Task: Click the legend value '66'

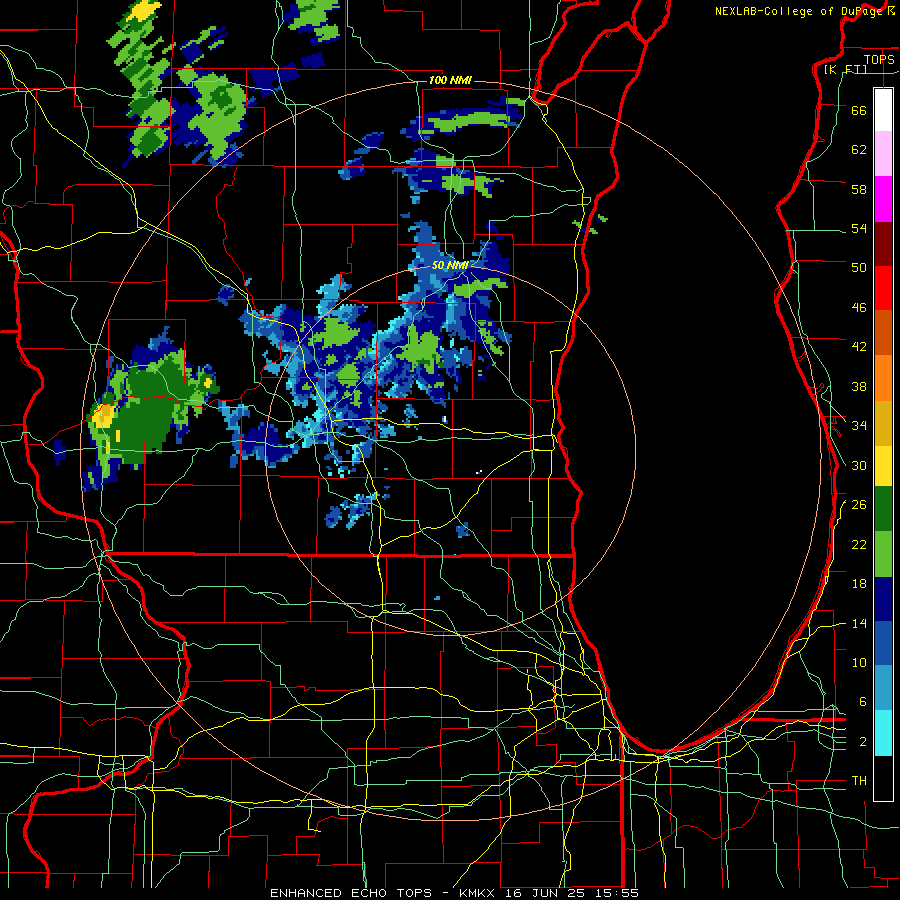Action: click(859, 110)
